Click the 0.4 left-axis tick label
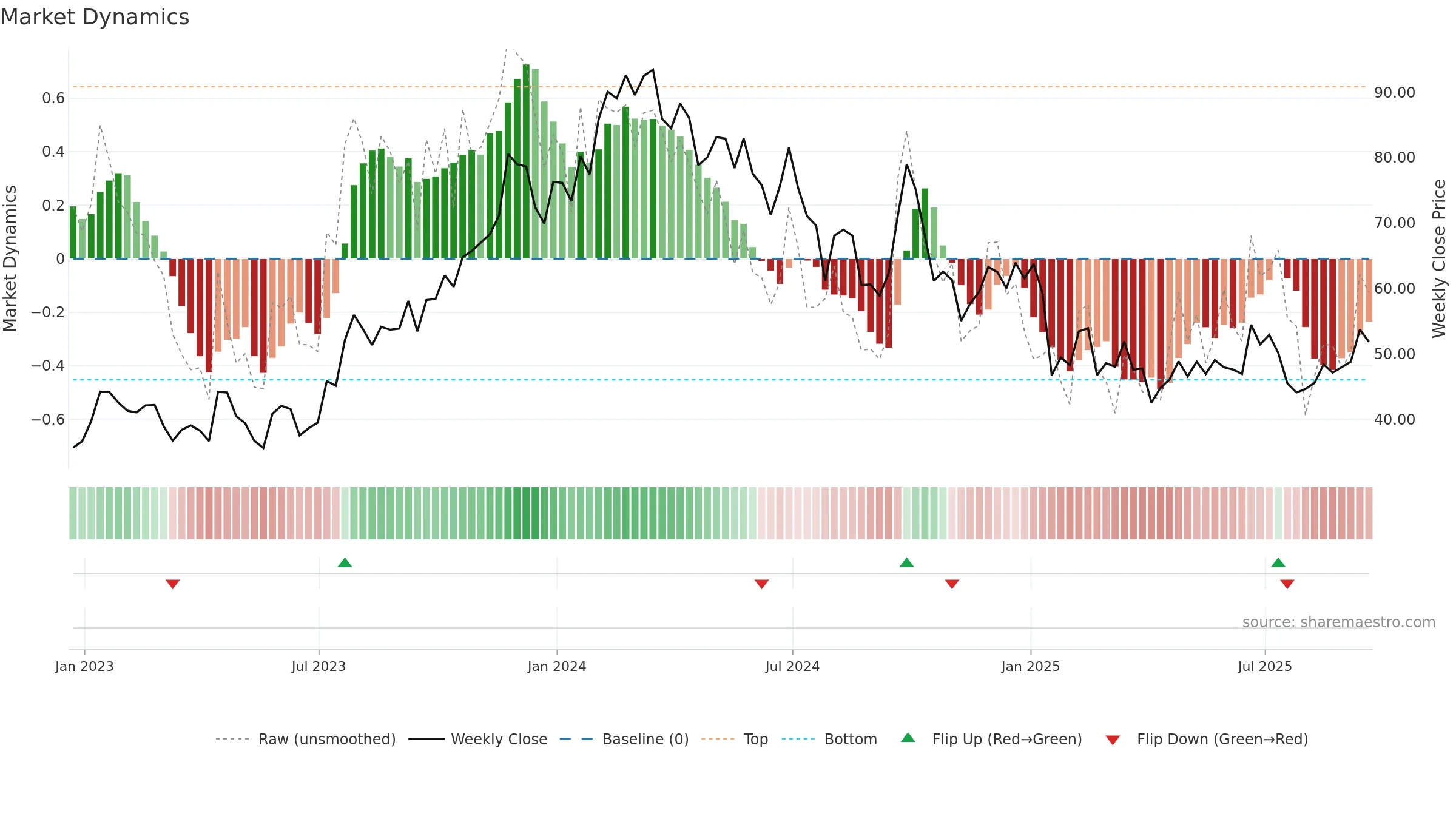Viewport: 1456px width, 819px height. click(53, 151)
